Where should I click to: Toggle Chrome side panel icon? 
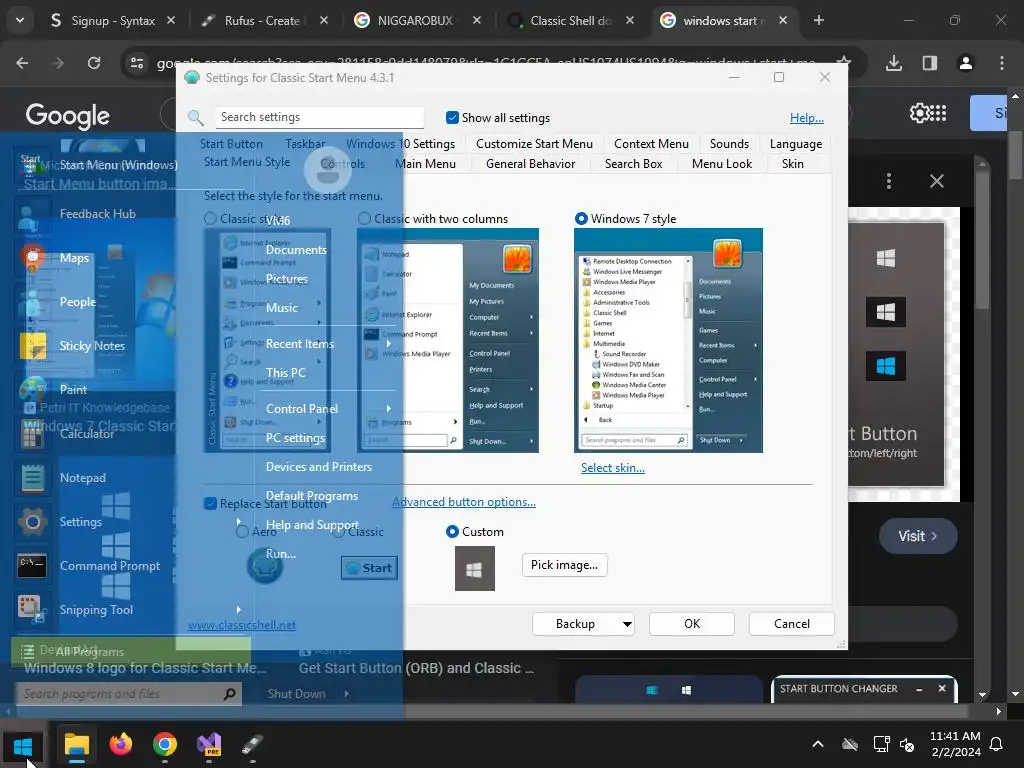point(929,63)
